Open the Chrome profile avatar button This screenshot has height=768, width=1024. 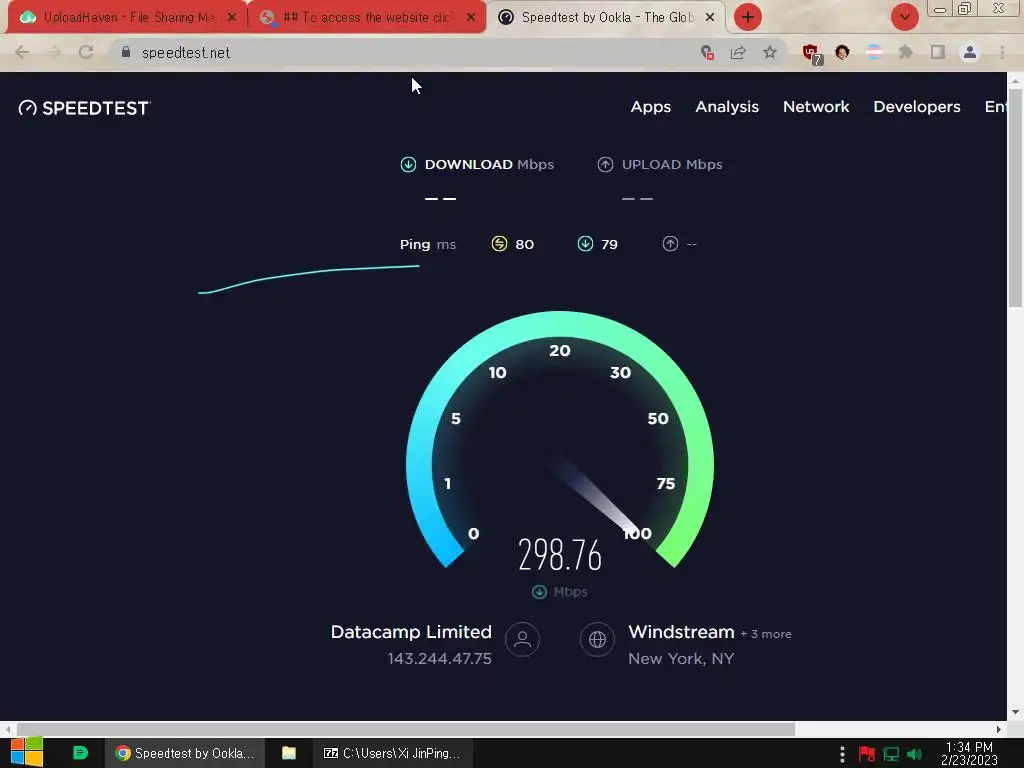coord(970,52)
